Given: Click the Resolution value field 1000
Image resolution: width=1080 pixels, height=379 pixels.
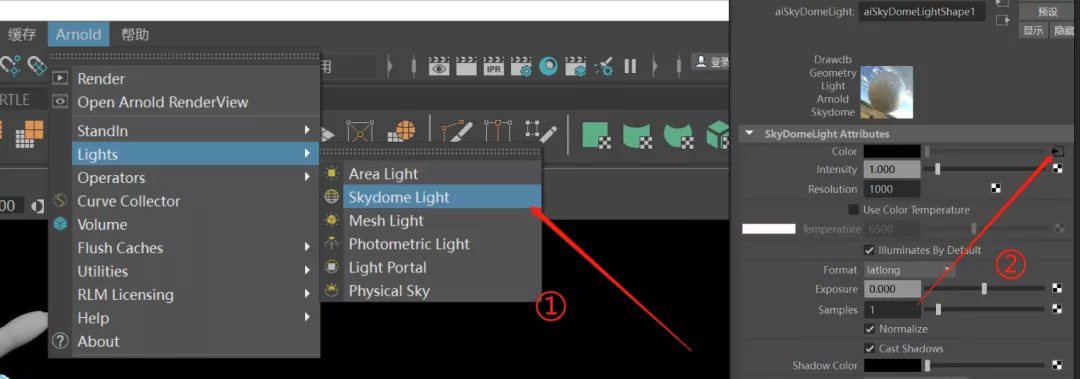Looking at the screenshot, I should pyautogui.click(x=893, y=189).
